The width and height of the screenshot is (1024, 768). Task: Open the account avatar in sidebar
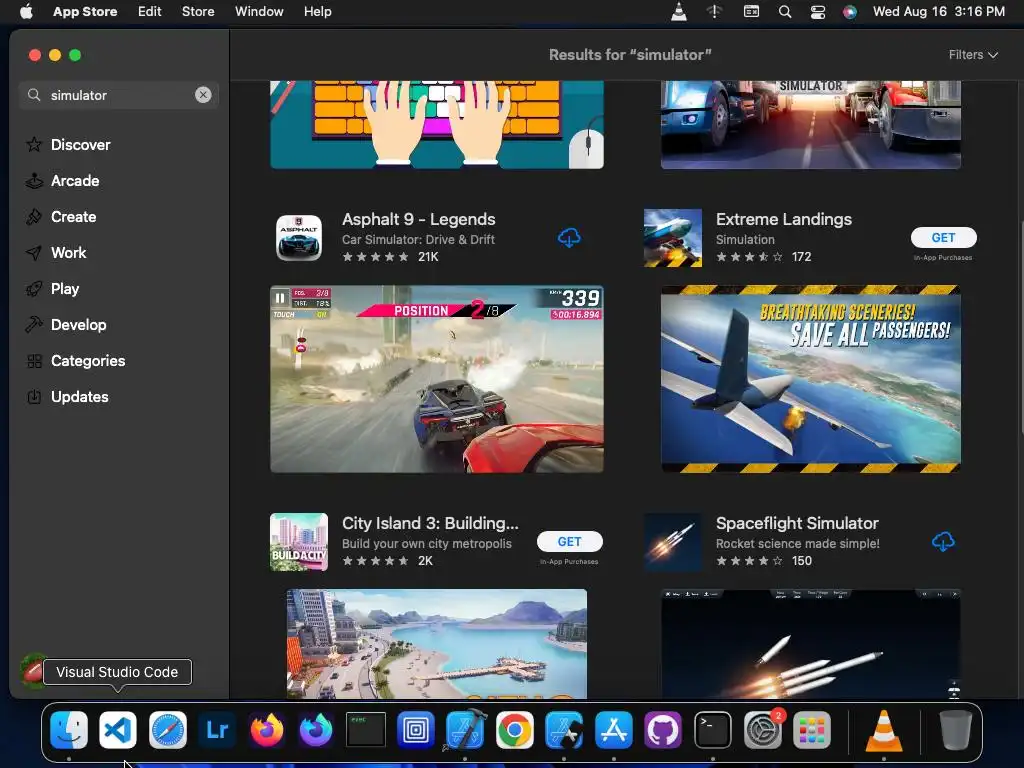(31, 671)
